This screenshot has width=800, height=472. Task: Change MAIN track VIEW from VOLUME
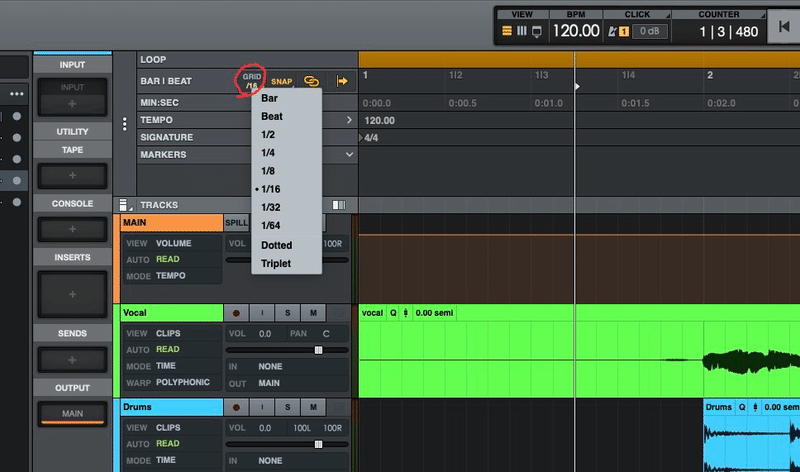173,243
